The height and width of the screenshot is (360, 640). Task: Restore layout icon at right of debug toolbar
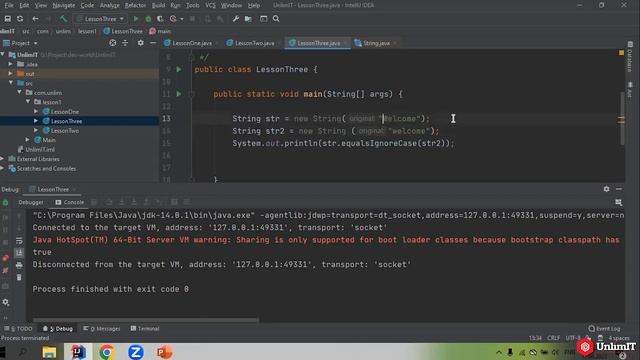coord(619,202)
